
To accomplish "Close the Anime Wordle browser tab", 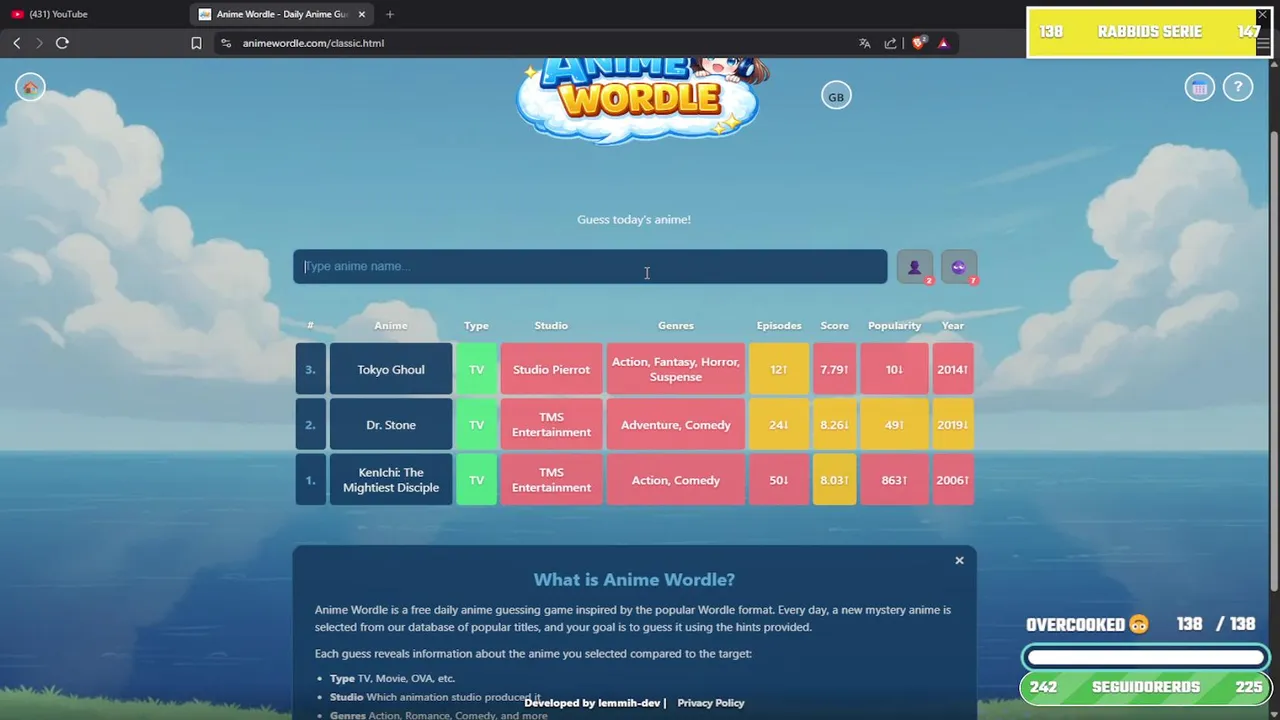I will click(x=362, y=14).
